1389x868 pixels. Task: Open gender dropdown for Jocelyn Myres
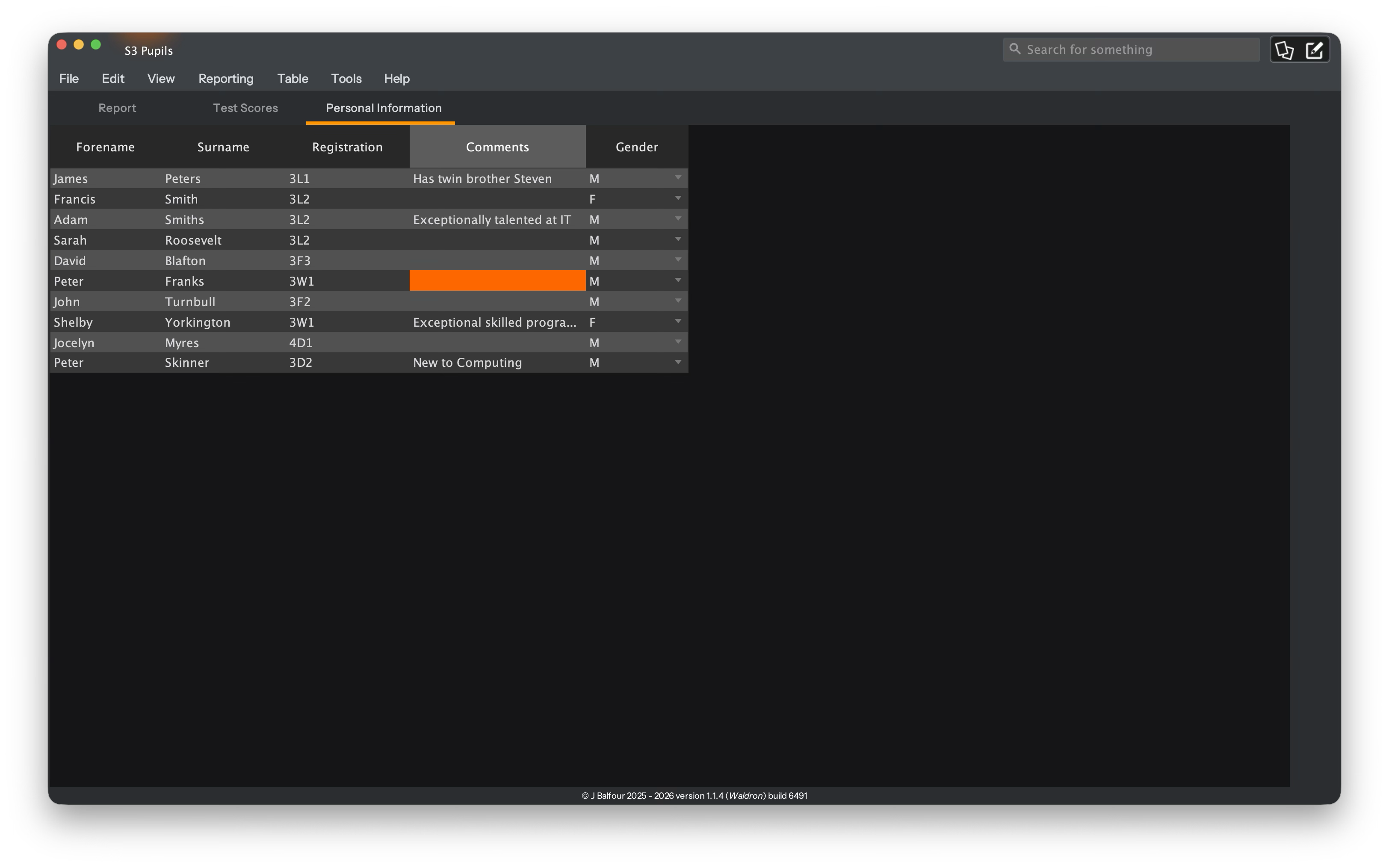tap(678, 342)
